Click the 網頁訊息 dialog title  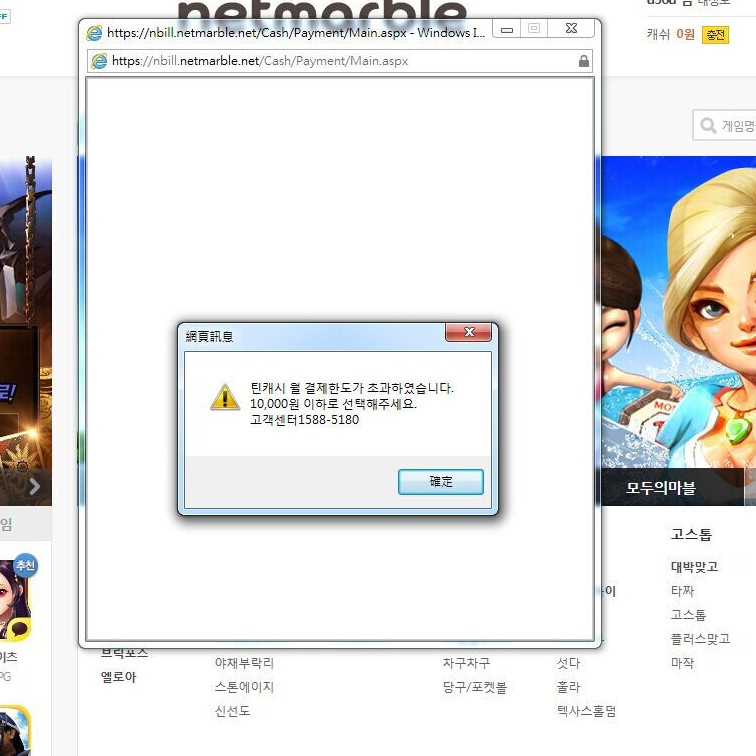tap(209, 337)
